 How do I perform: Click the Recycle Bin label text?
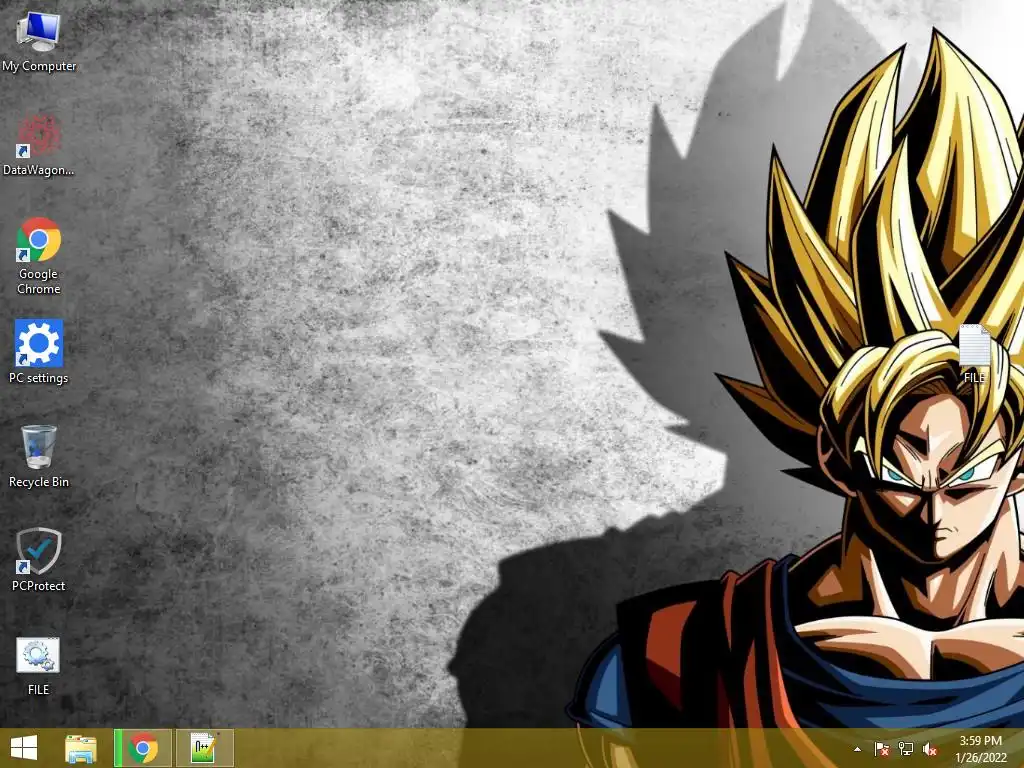[39, 482]
